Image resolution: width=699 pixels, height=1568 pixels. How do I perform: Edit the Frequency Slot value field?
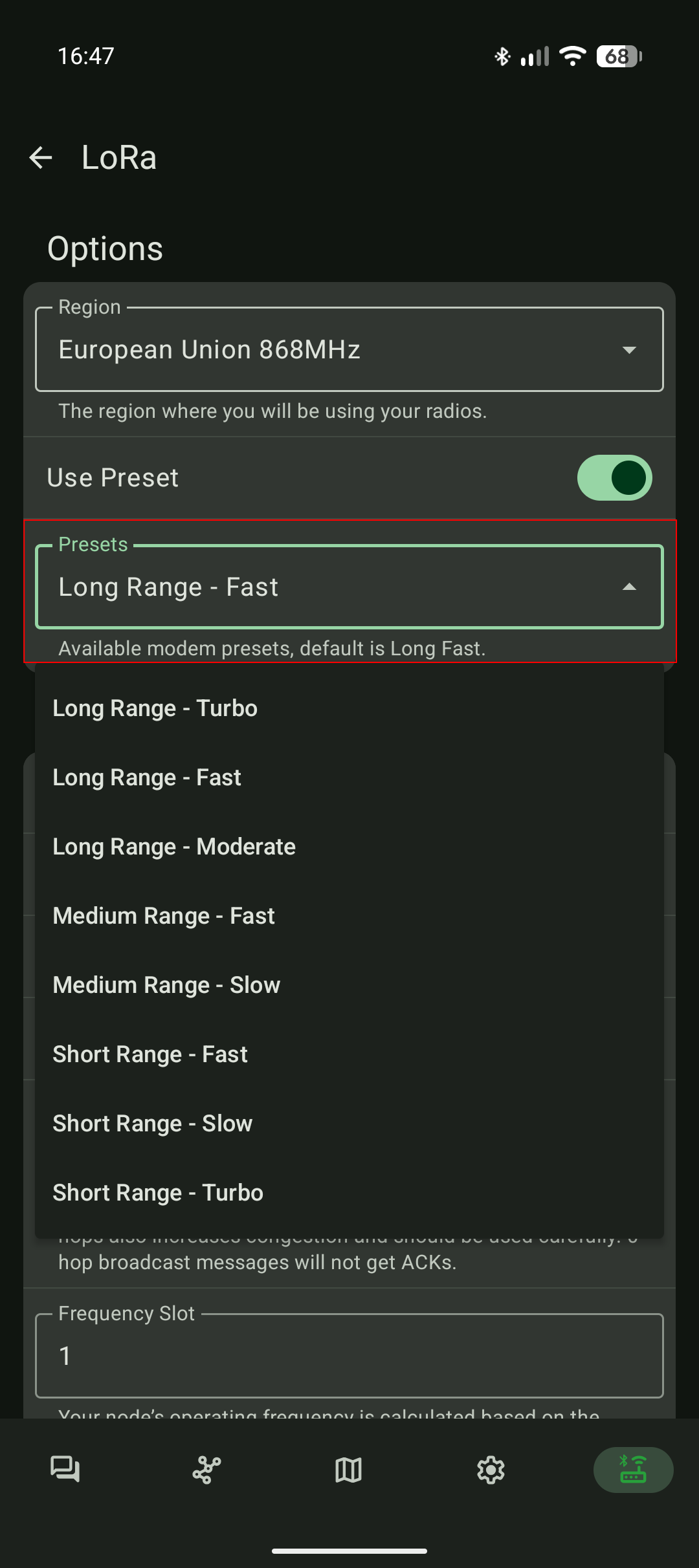click(x=349, y=1356)
